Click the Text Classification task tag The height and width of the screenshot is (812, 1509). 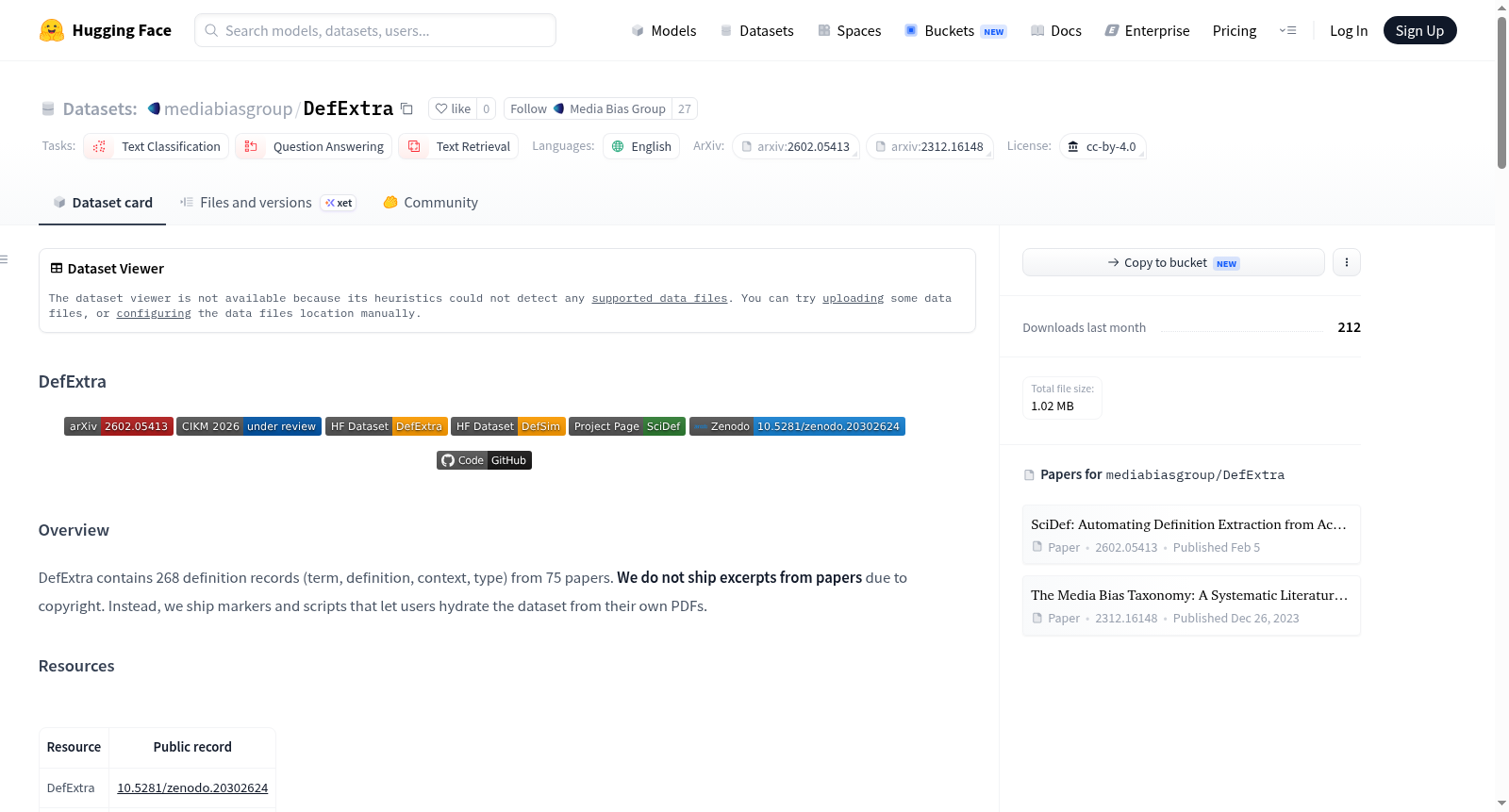click(x=157, y=146)
